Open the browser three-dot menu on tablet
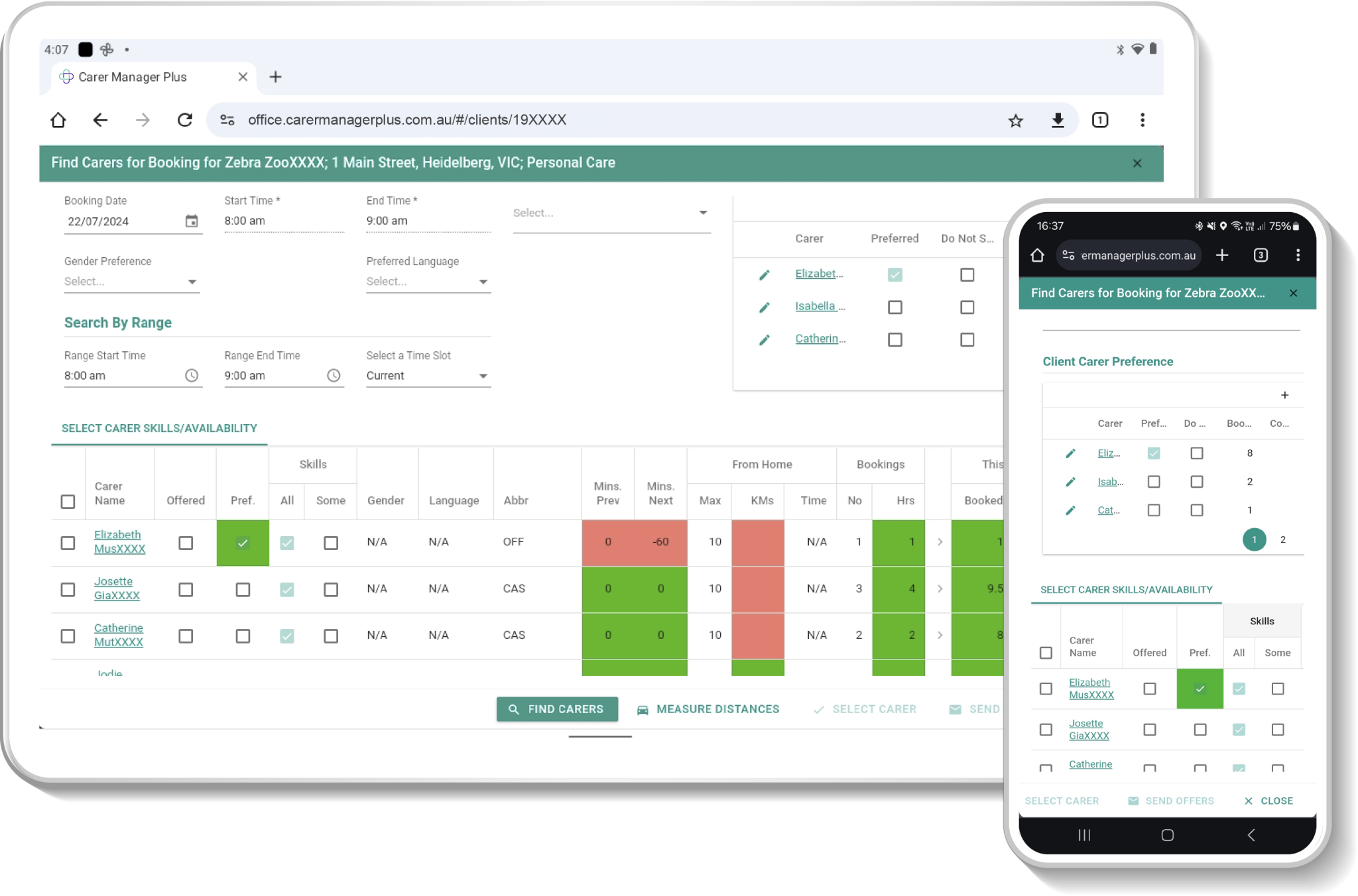Viewport: 1358px width, 896px height. [x=1142, y=120]
